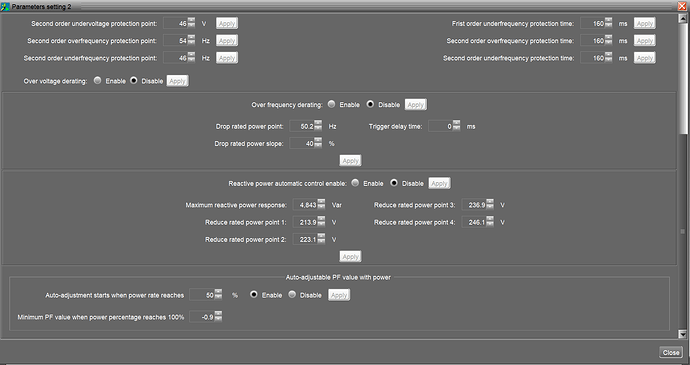Viewport: 690px width, 365px height.
Task: Click the Drop rated power slope value field
Action: [x=302, y=144]
